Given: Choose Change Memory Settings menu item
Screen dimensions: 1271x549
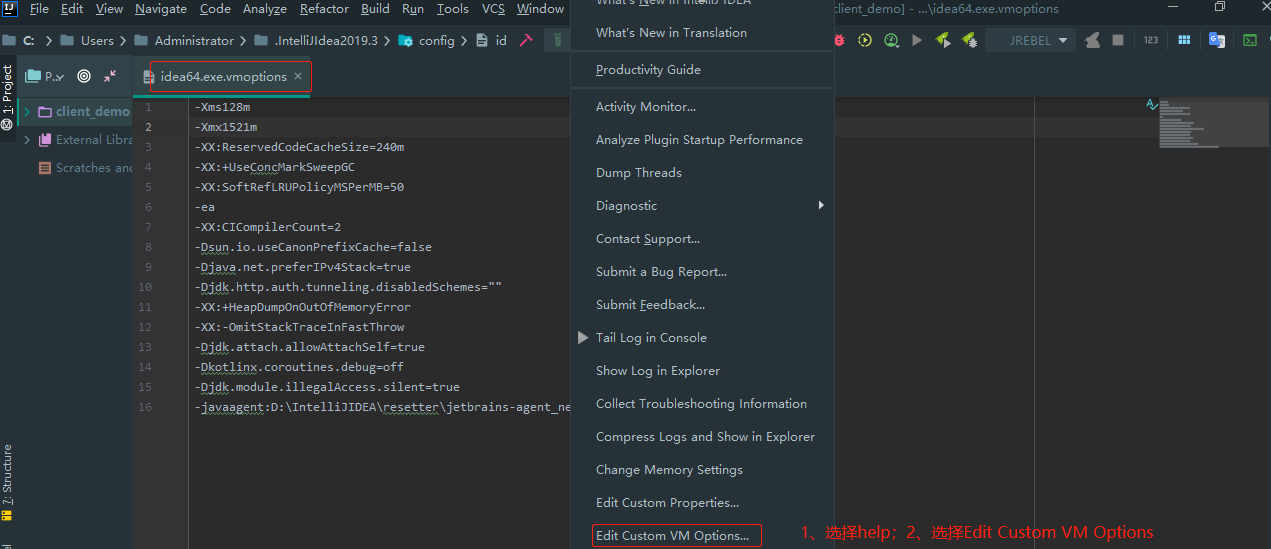Looking at the screenshot, I should (669, 470).
